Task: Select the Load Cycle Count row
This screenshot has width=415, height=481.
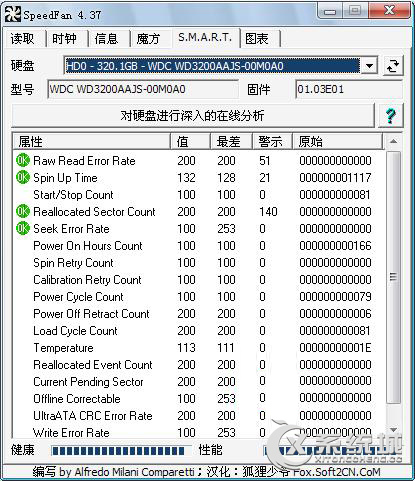Action: tap(199, 331)
